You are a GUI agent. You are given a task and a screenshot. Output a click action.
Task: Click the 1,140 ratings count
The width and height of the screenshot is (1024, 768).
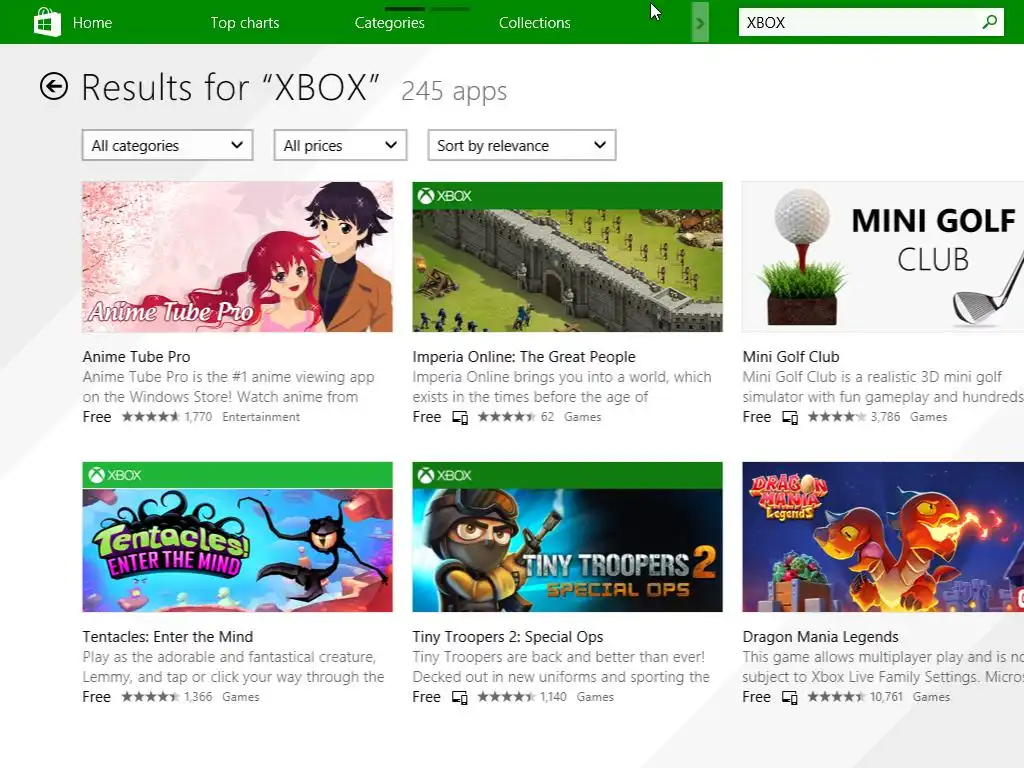coord(553,697)
